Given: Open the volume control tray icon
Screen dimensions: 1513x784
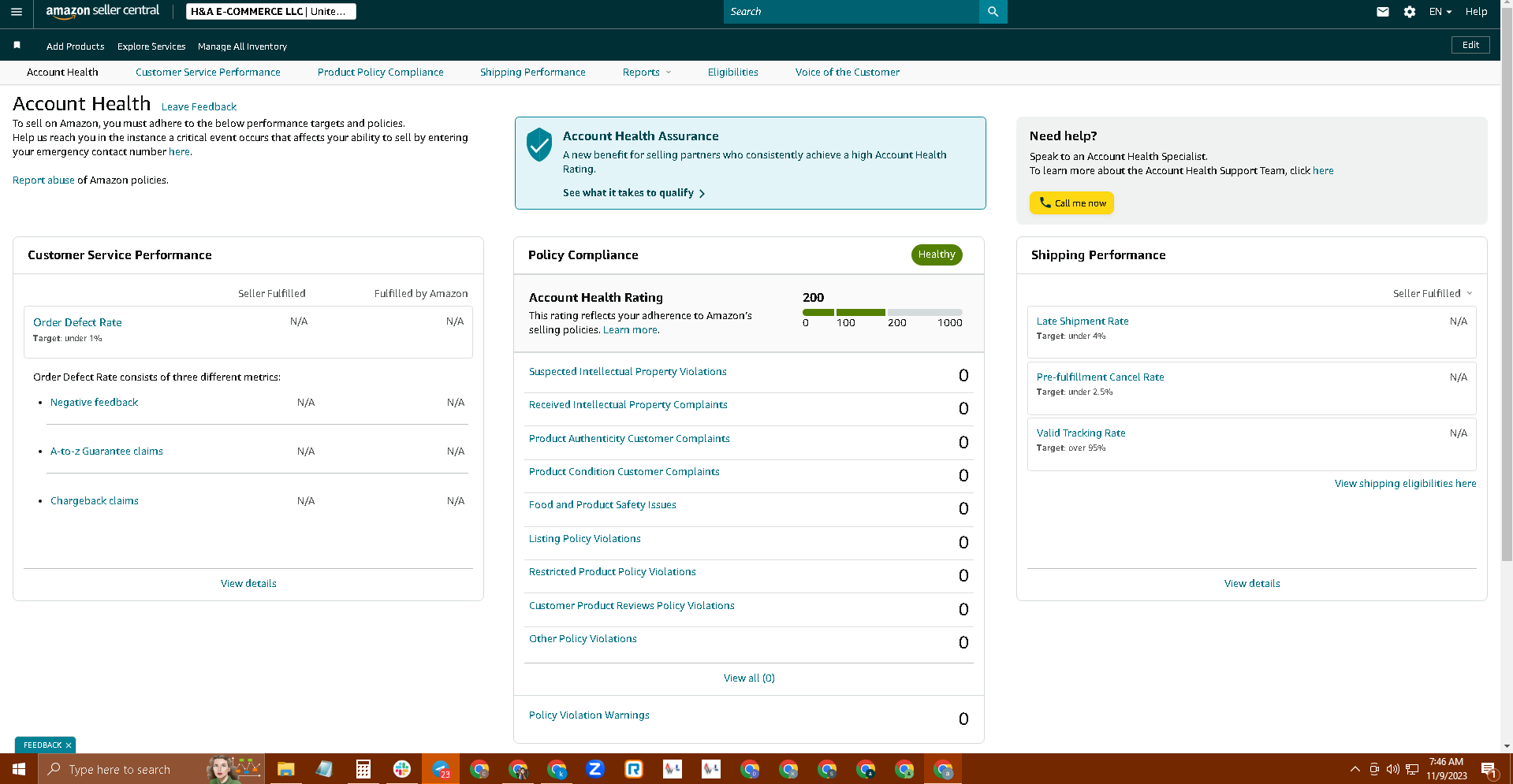Looking at the screenshot, I should [1393, 769].
